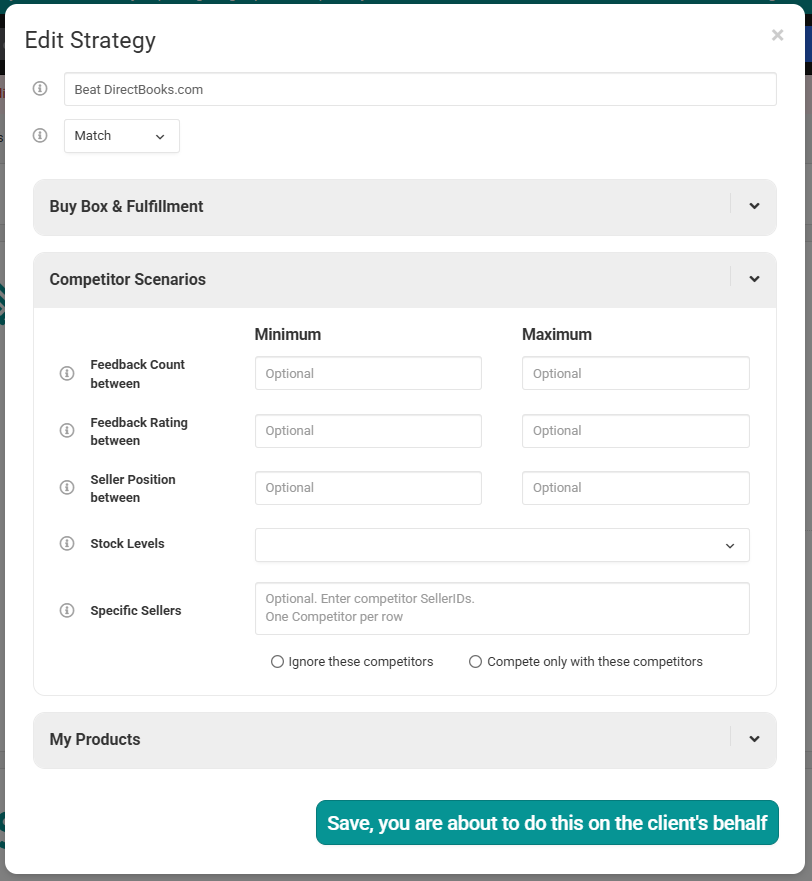The height and width of the screenshot is (881, 812).
Task: Click the Specific Sellers text area
Action: point(502,608)
